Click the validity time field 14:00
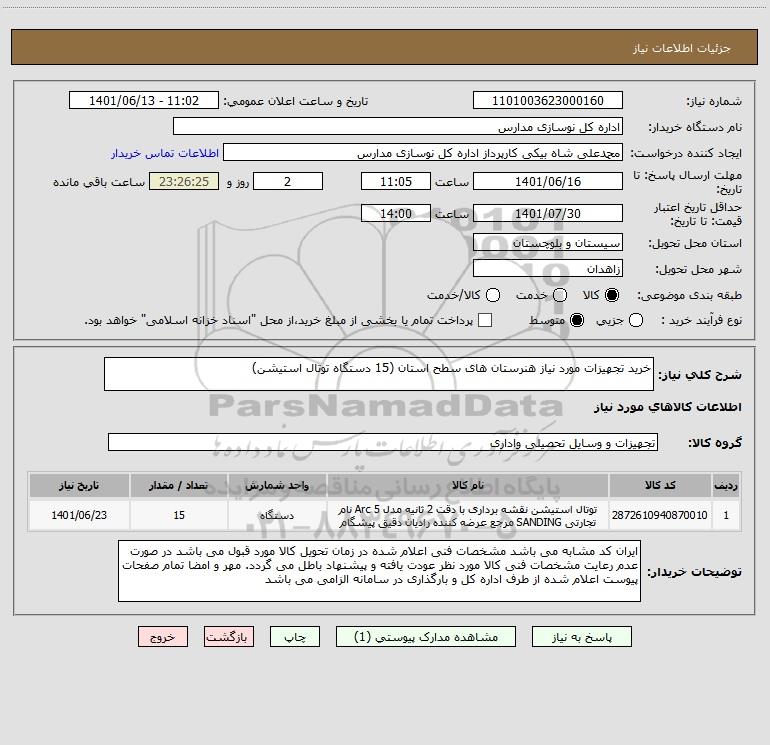 396,213
